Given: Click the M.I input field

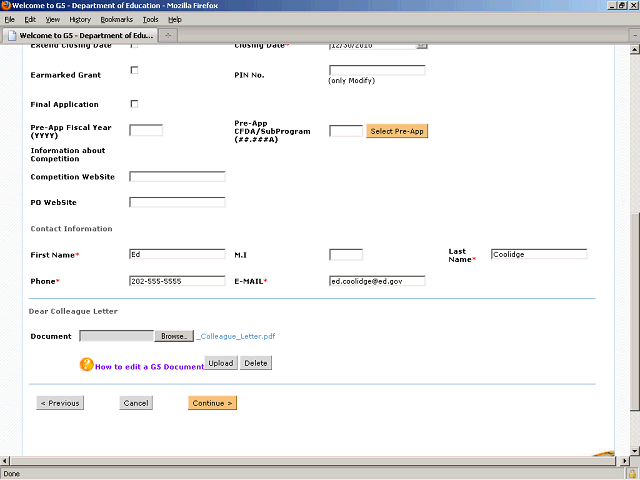Looking at the screenshot, I should 346,255.
